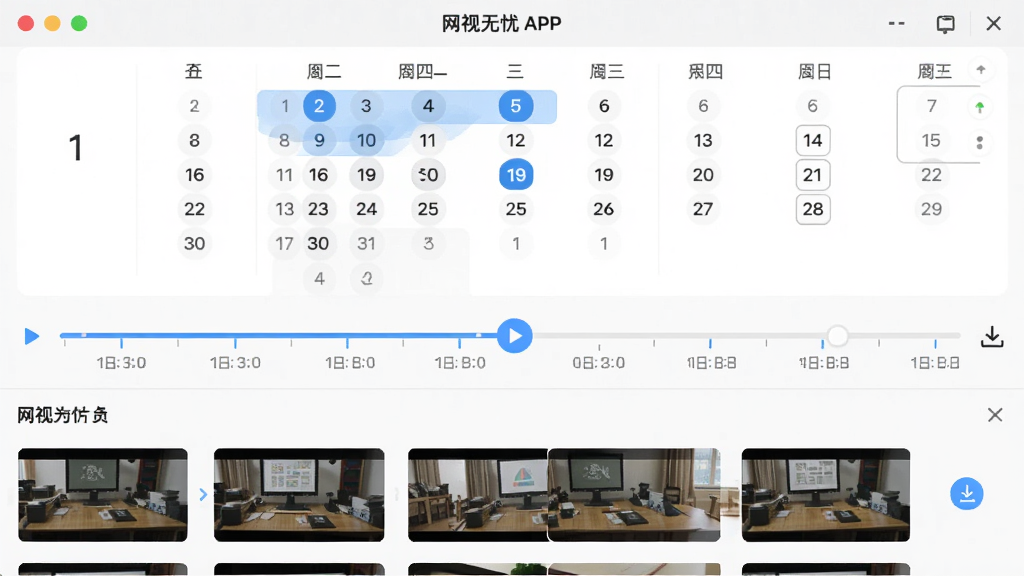1024x576 pixels.
Task: Select greyed calendar date 15
Action: (x=931, y=140)
